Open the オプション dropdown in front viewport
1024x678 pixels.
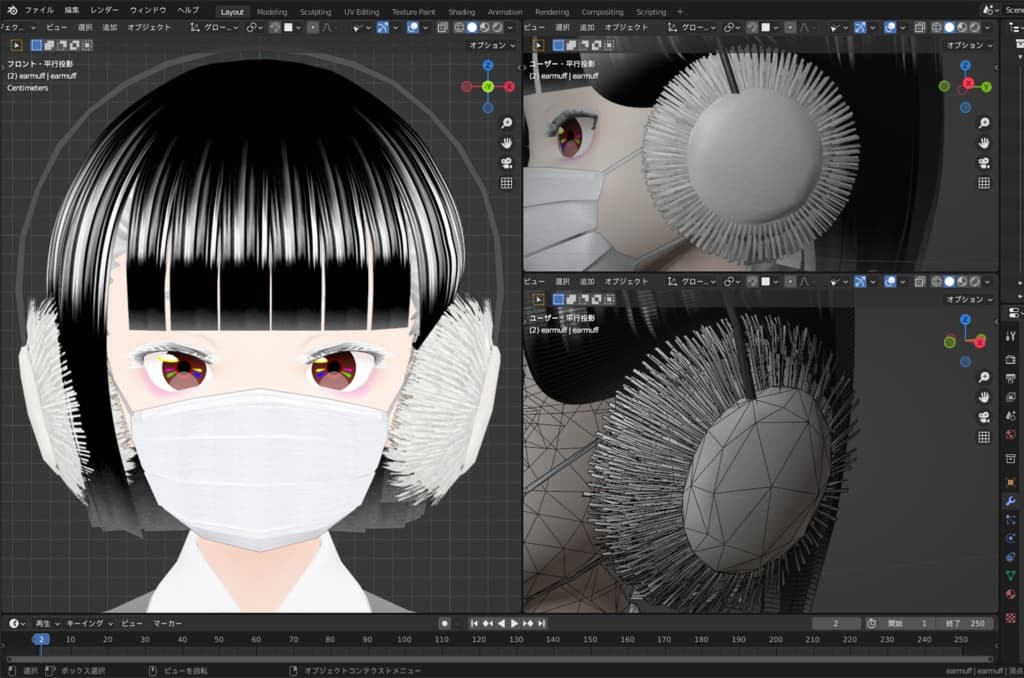(x=492, y=45)
